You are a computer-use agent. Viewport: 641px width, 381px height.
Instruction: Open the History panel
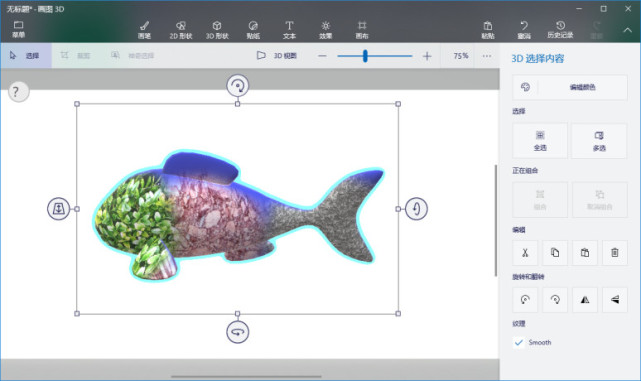(560, 30)
